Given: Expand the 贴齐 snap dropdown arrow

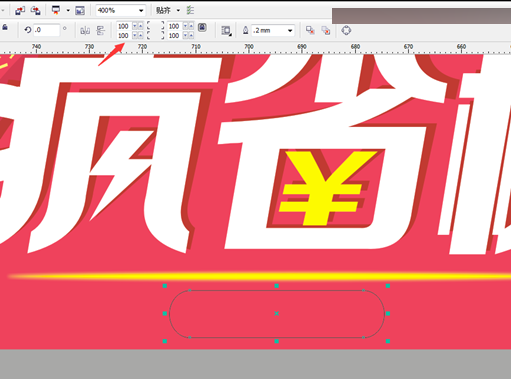Looking at the screenshot, I should [178, 11].
